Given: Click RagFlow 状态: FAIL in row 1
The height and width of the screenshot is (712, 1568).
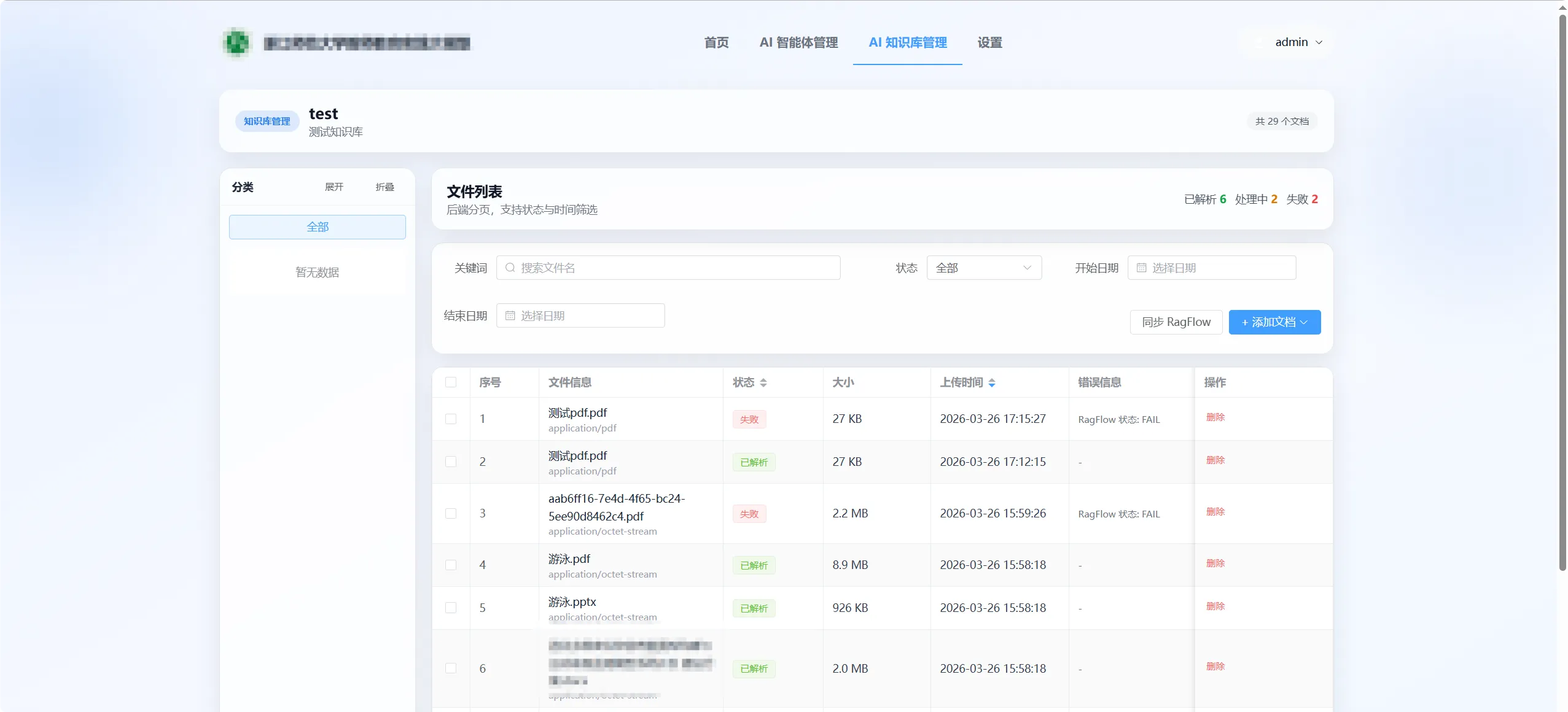Looking at the screenshot, I should click(x=1119, y=420).
